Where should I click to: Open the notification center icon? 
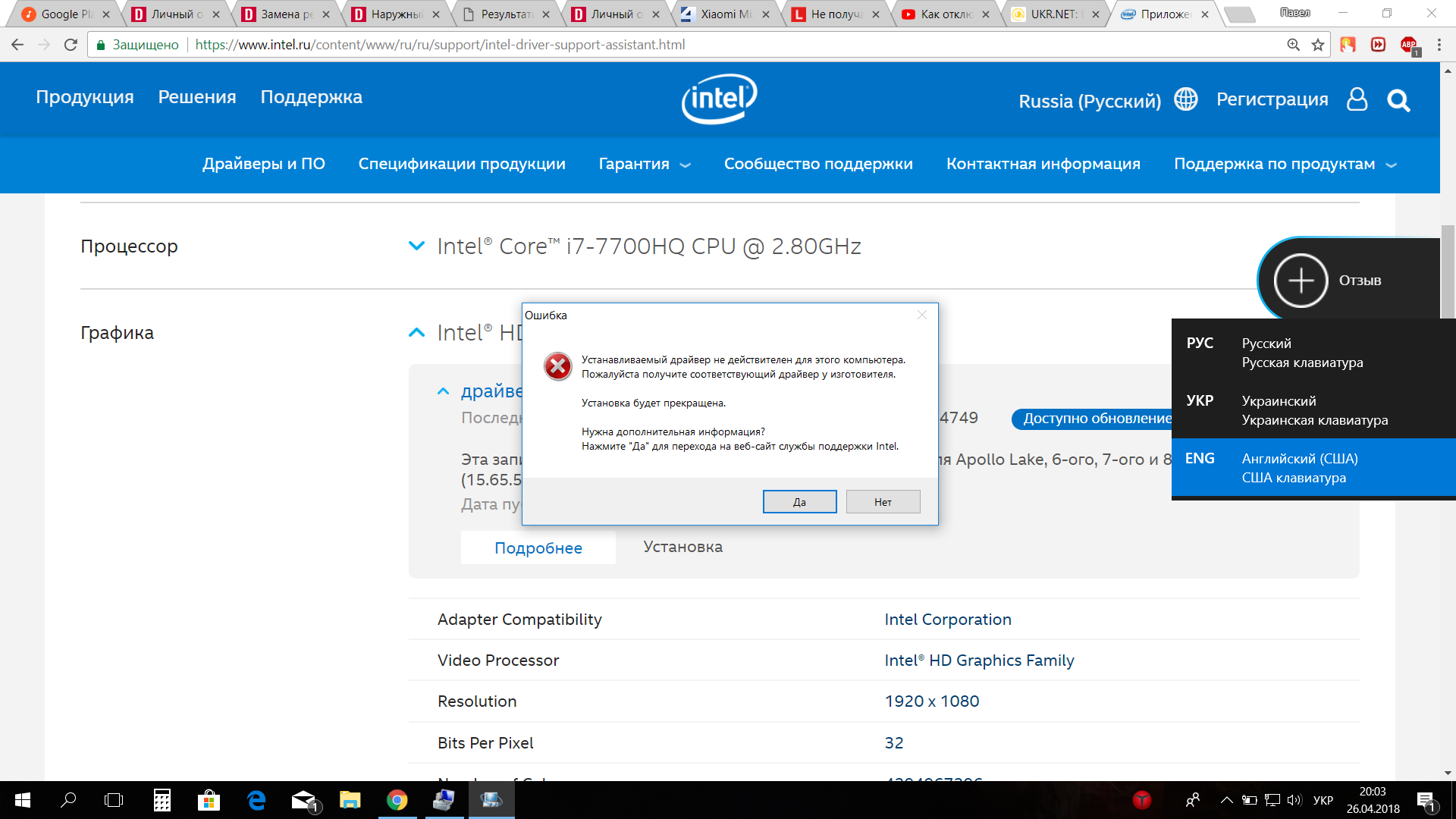pos(1426,801)
